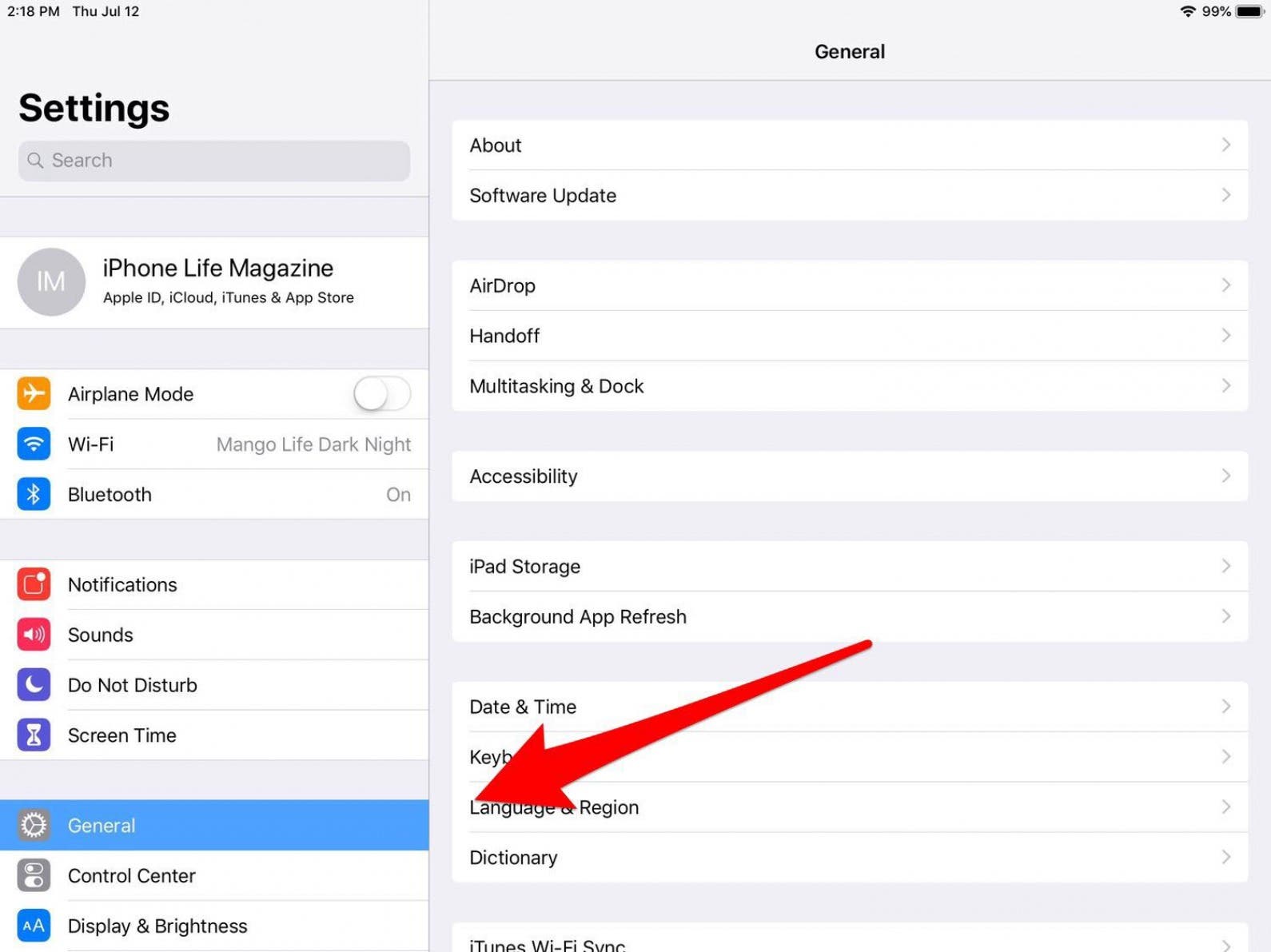
Task: Open the Handoff row
Action: pyautogui.click(x=850, y=336)
